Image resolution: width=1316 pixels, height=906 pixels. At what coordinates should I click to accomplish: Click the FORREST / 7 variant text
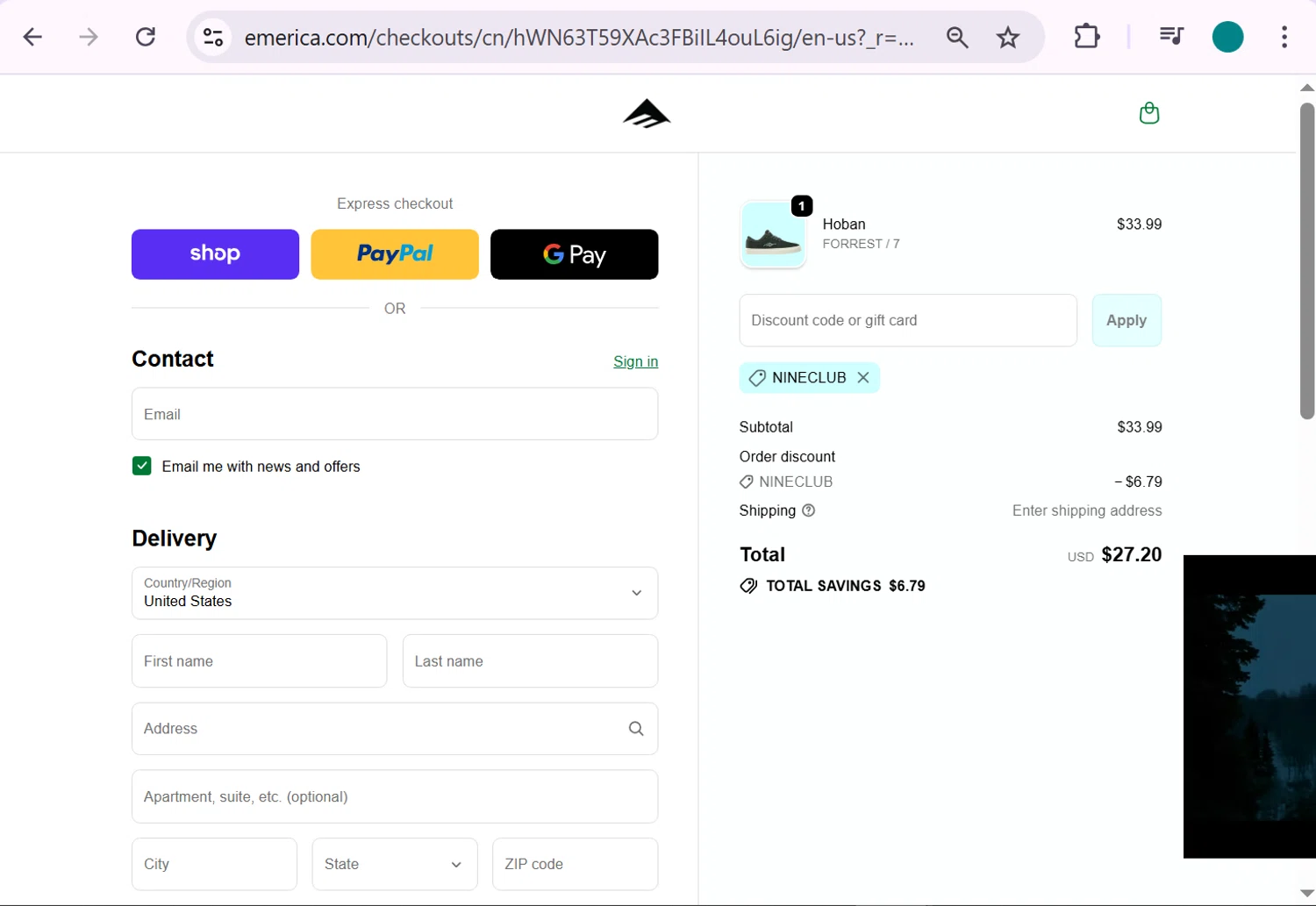[x=861, y=244]
